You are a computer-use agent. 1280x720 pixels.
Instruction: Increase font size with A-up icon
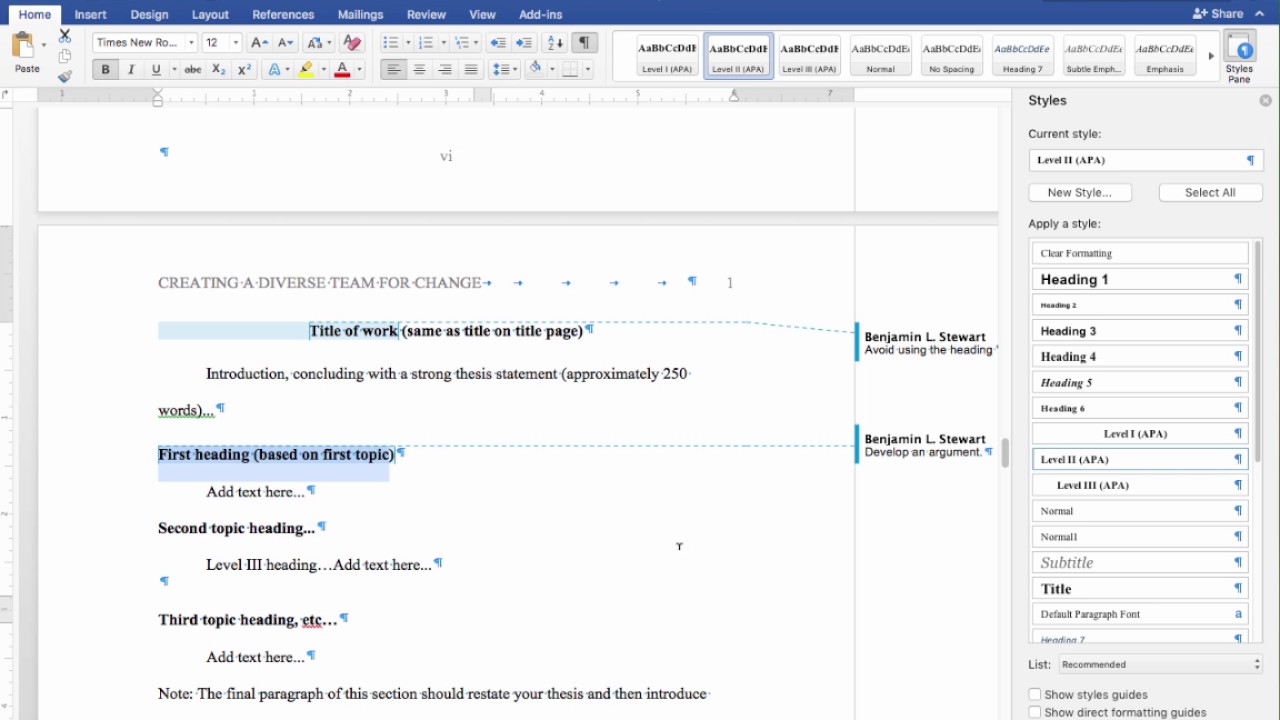tap(259, 43)
